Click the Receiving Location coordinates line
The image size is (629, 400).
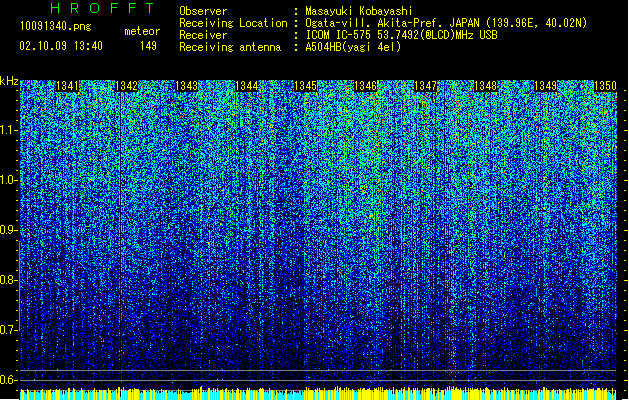coord(446,23)
